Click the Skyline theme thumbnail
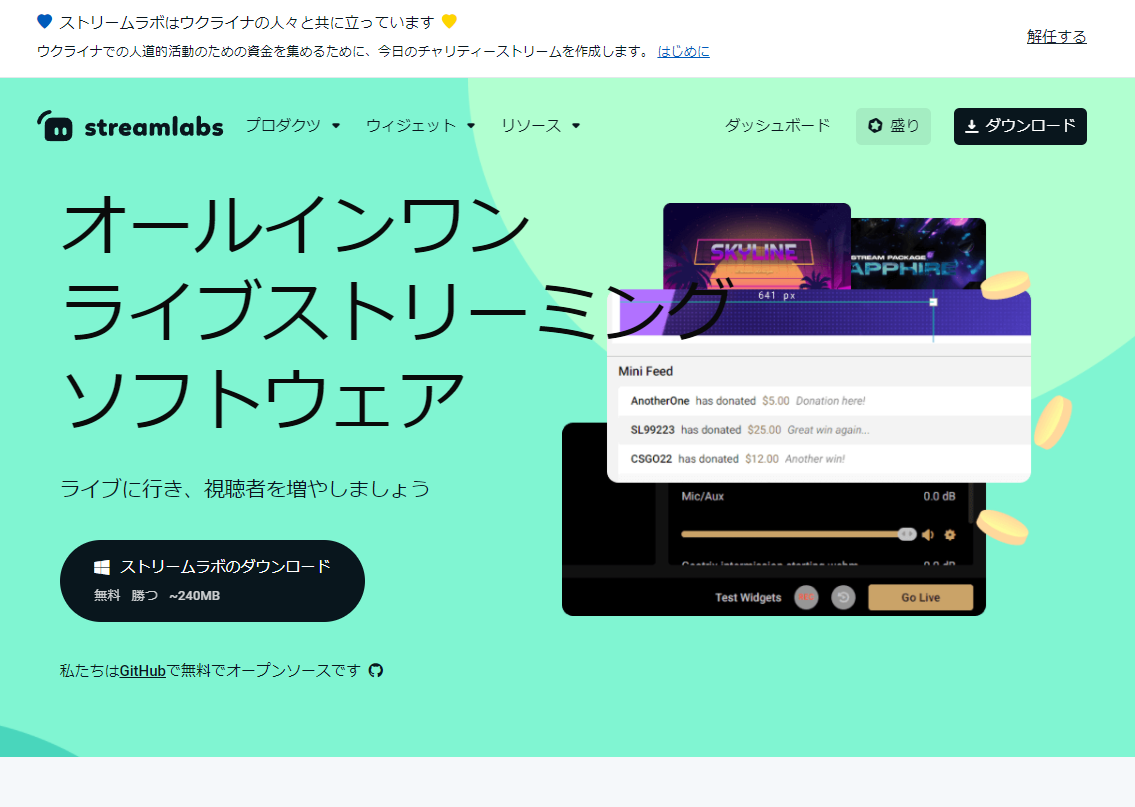Image resolution: width=1135 pixels, height=807 pixels. point(756,247)
